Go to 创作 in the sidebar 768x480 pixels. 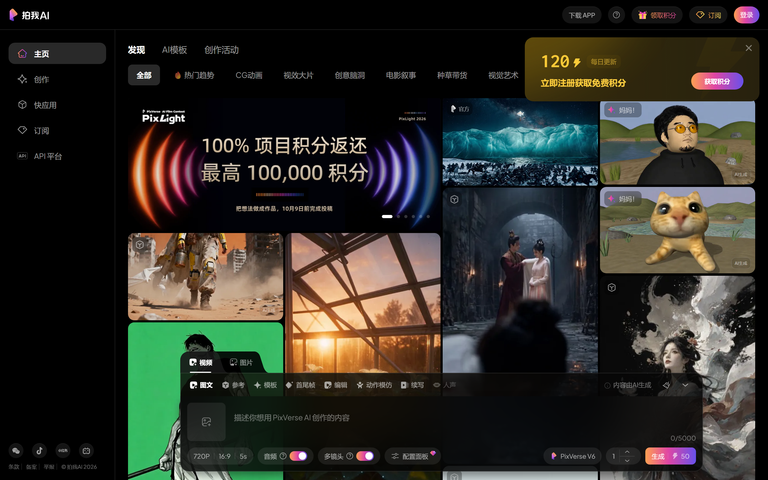pyautogui.click(x=57, y=79)
